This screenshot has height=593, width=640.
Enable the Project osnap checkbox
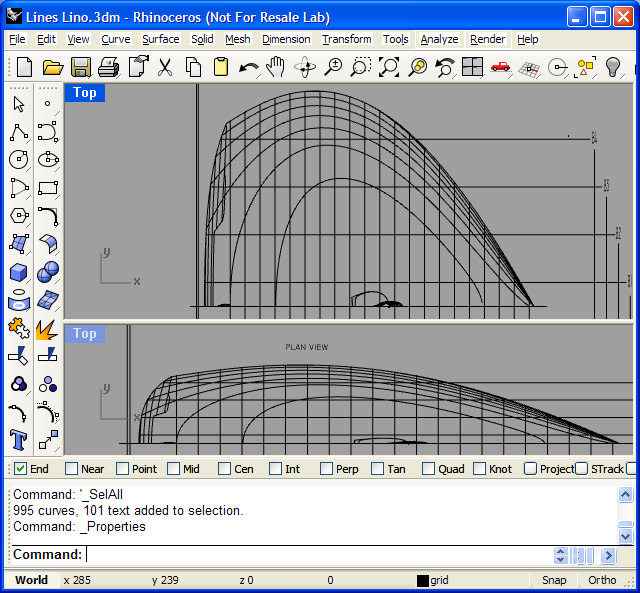[530, 469]
